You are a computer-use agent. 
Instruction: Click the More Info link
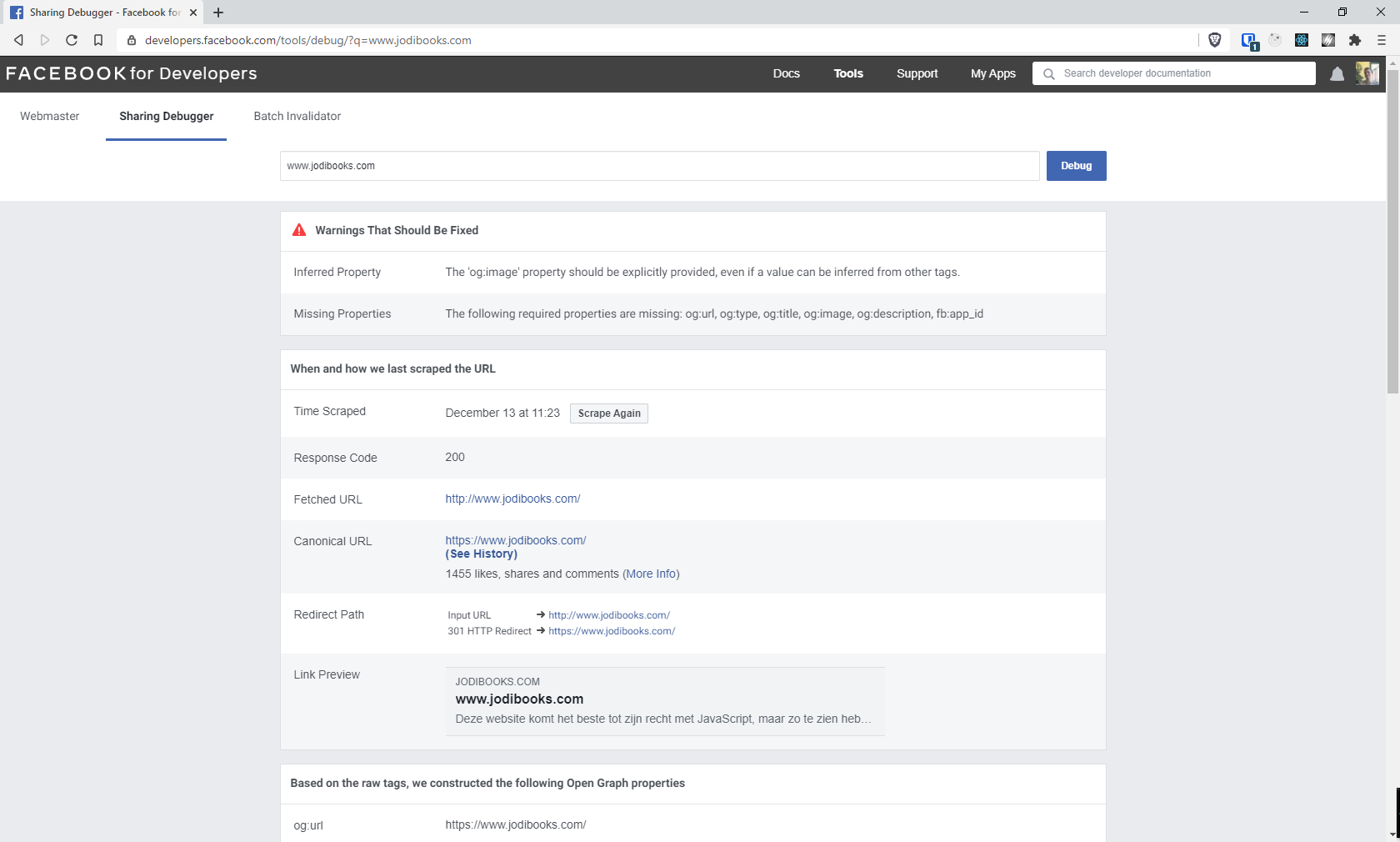coord(651,574)
